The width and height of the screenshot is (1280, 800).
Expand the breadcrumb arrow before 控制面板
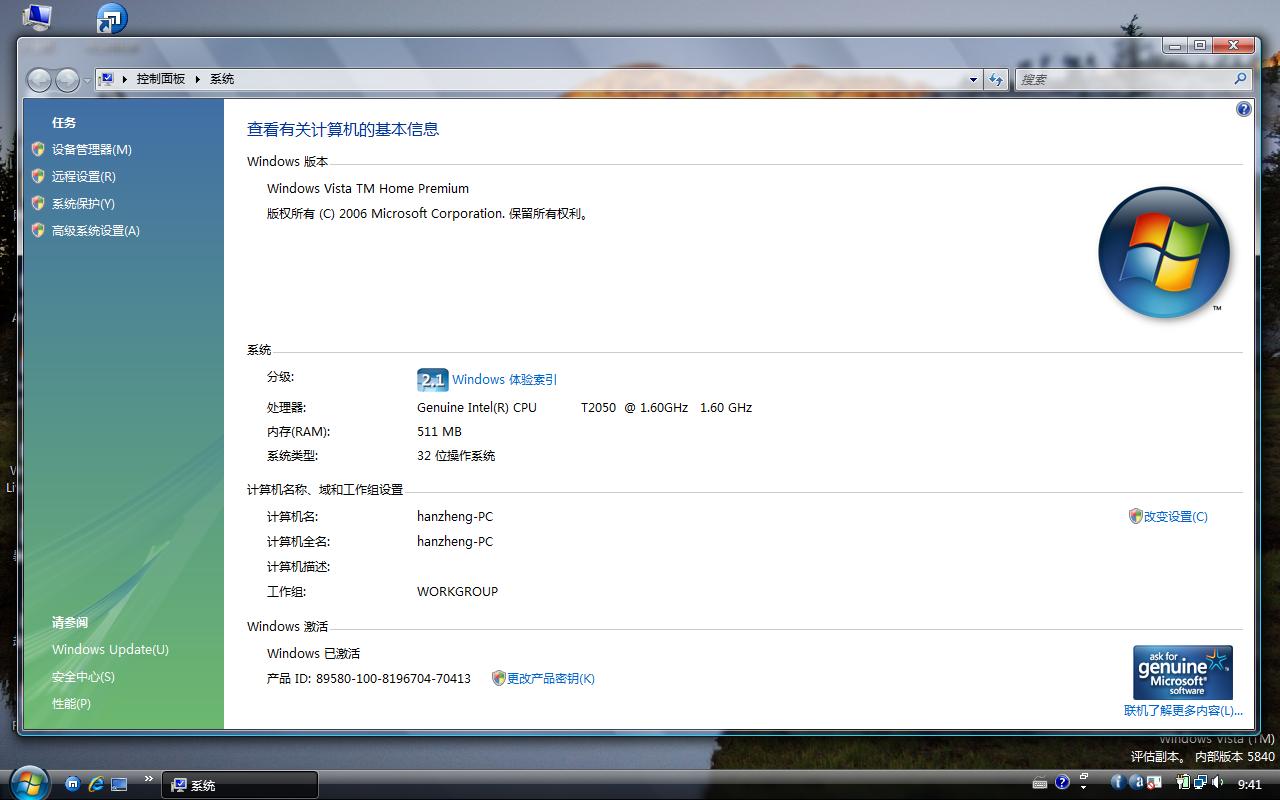pyautogui.click(x=125, y=79)
